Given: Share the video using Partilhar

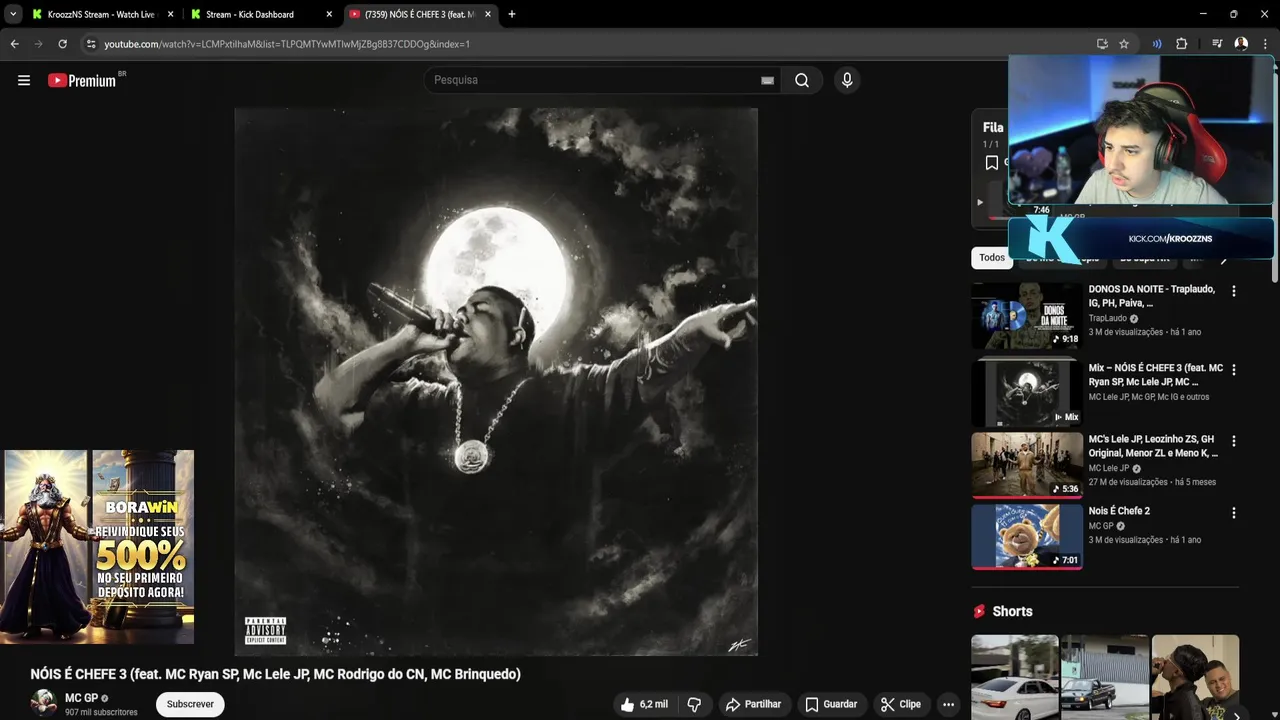Looking at the screenshot, I should click(753, 704).
